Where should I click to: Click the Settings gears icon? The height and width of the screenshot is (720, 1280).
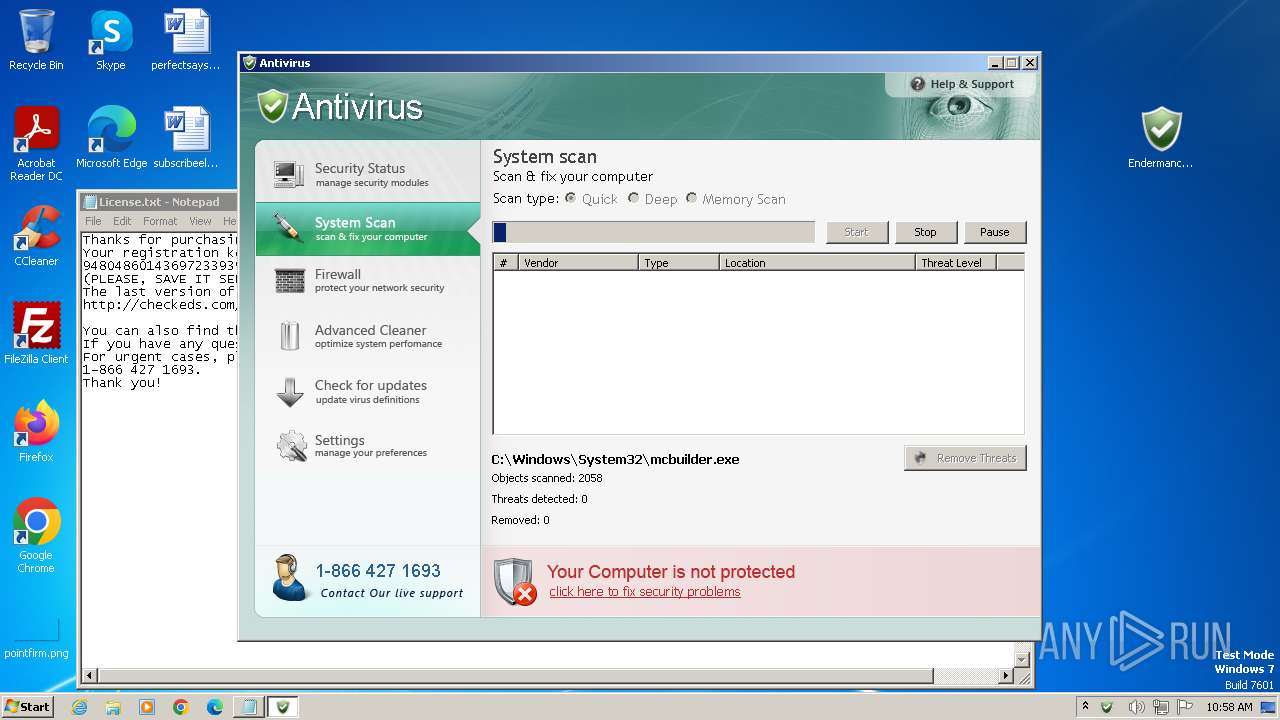(x=291, y=446)
